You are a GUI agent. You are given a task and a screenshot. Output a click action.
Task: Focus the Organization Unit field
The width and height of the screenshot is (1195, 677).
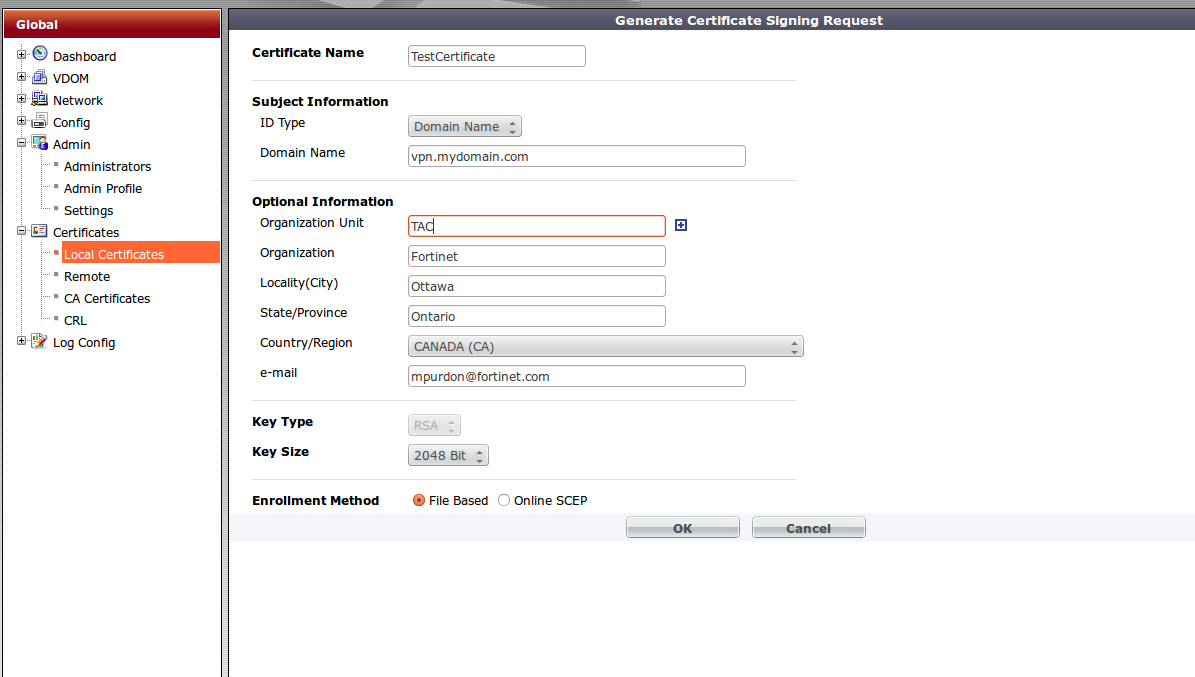(x=537, y=226)
